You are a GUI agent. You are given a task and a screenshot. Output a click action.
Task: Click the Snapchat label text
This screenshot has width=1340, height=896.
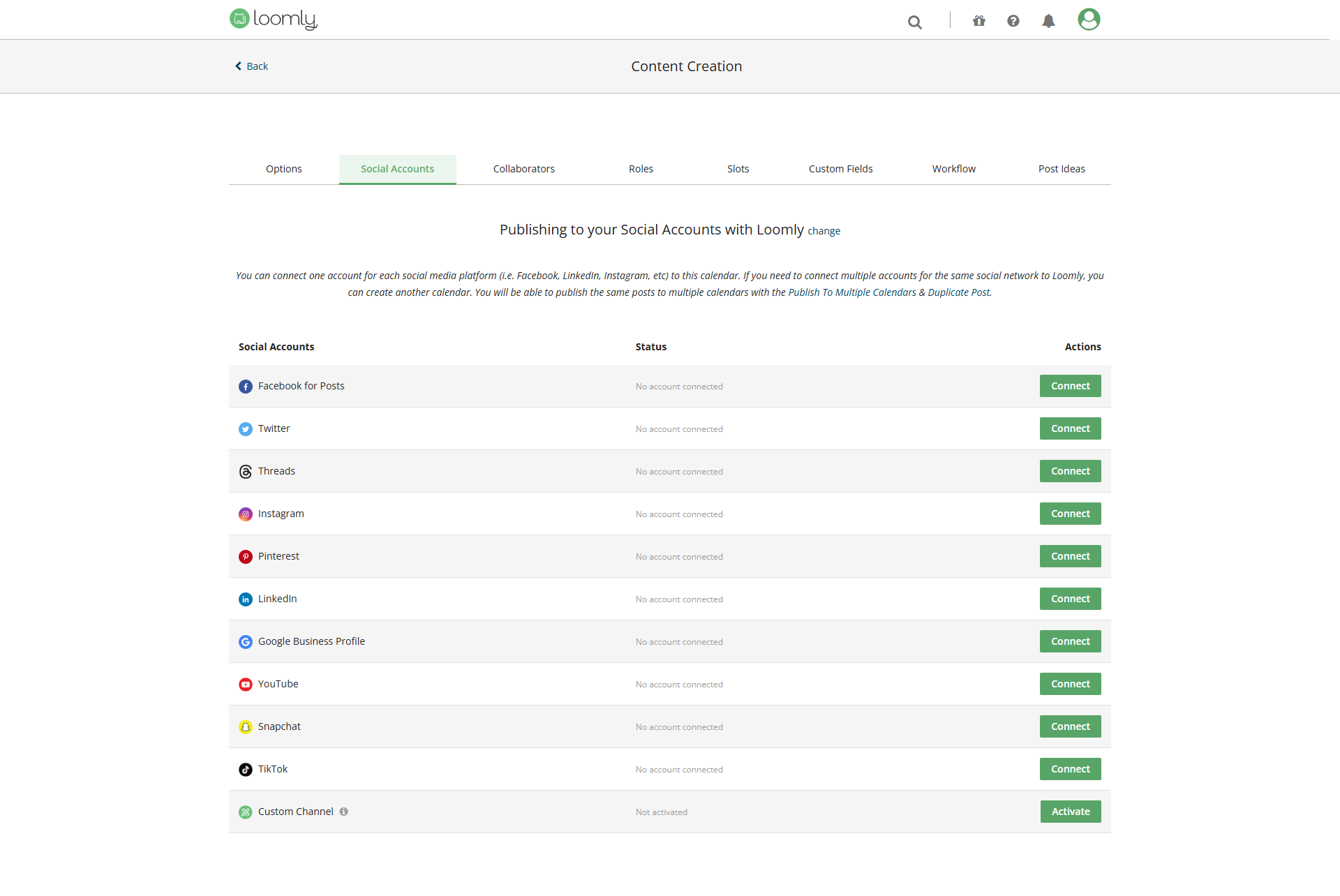(x=279, y=726)
